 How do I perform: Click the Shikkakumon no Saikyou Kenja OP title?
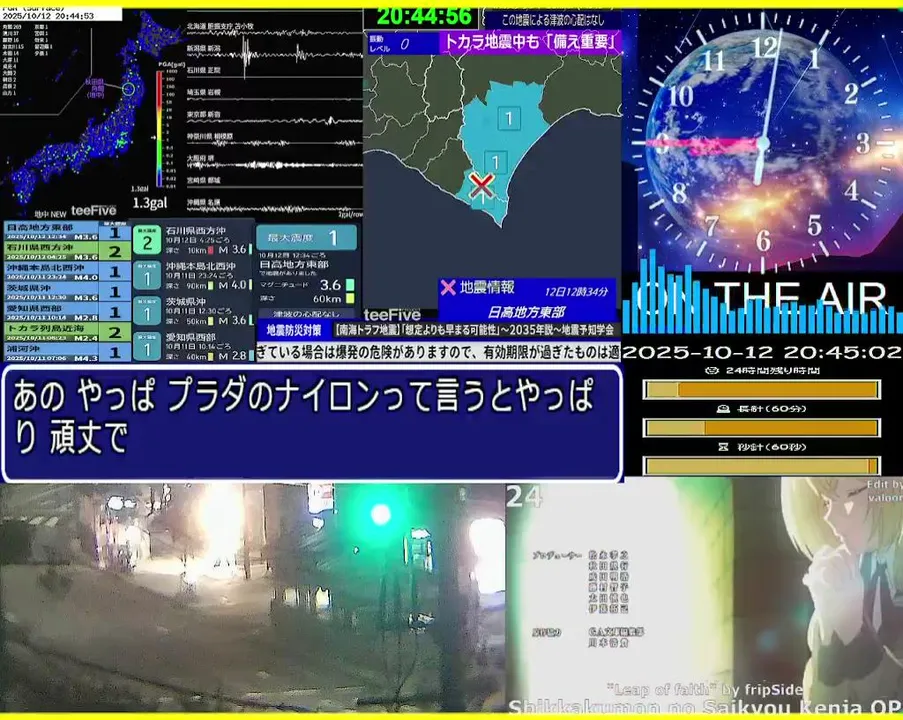click(x=705, y=706)
